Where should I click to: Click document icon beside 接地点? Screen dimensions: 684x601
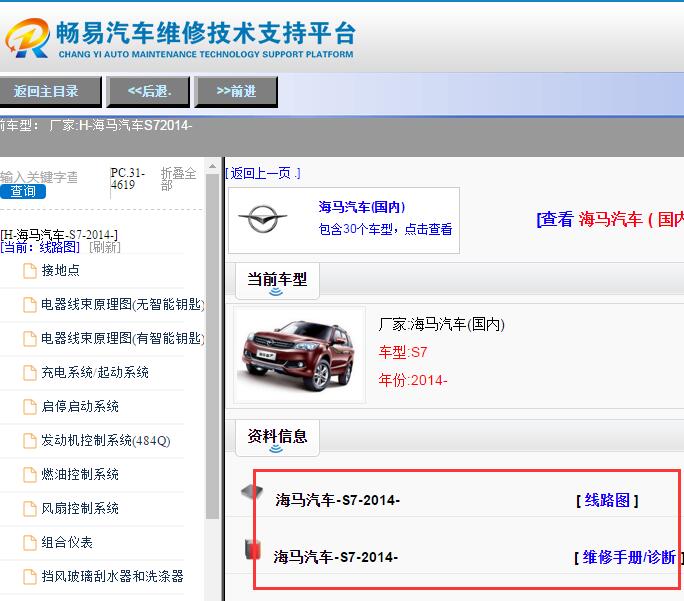click(x=30, y=271)
